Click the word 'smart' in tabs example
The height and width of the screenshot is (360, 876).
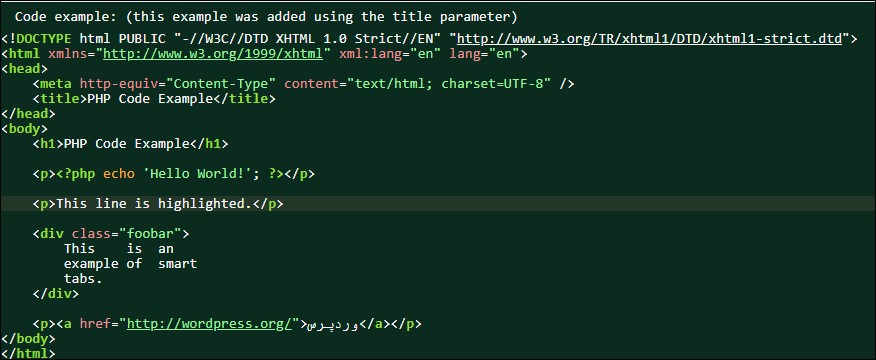pos(178,263)
